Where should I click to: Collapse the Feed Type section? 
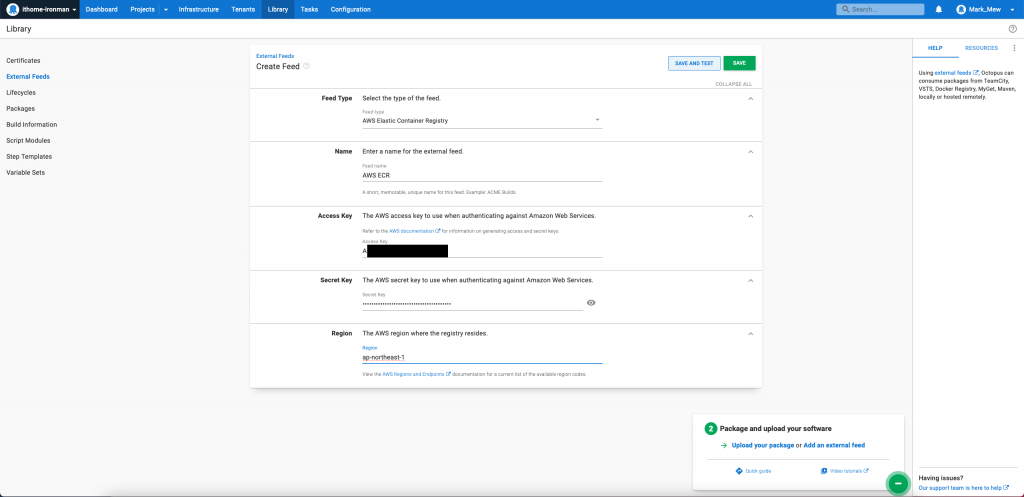(750, 99)
